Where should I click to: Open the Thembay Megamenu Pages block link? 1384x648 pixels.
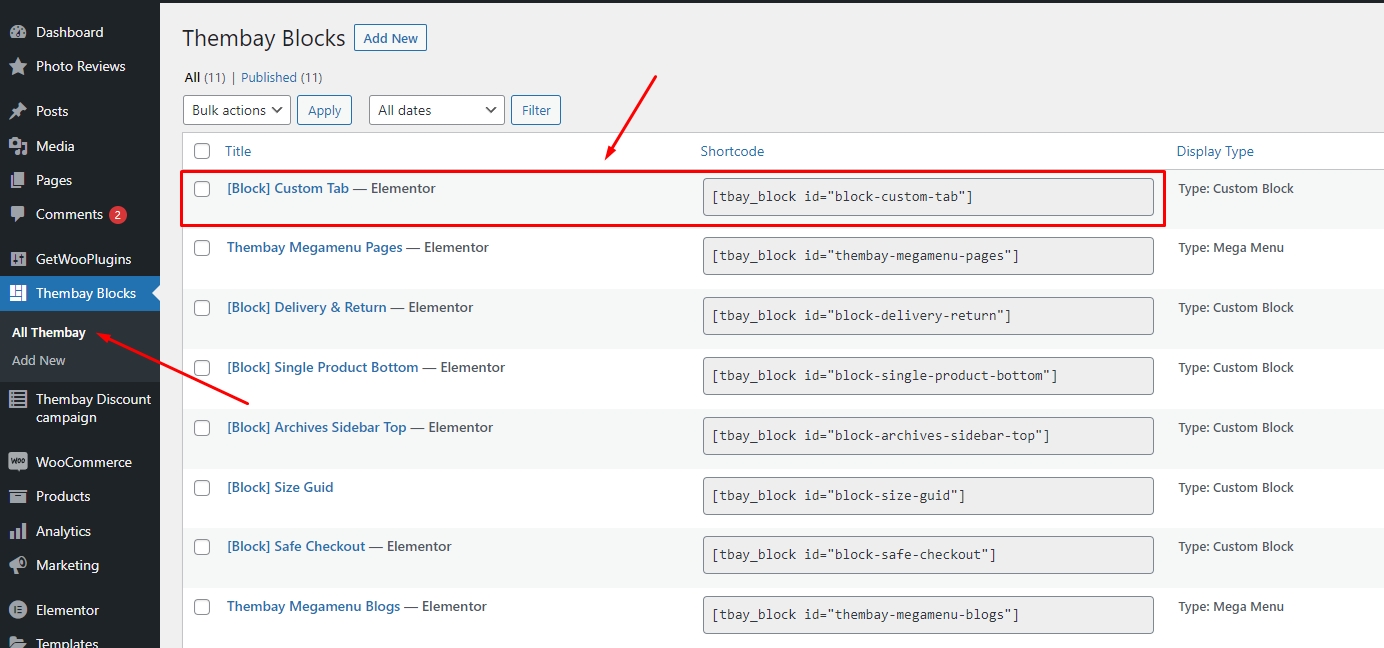click(x=314, y=247)
